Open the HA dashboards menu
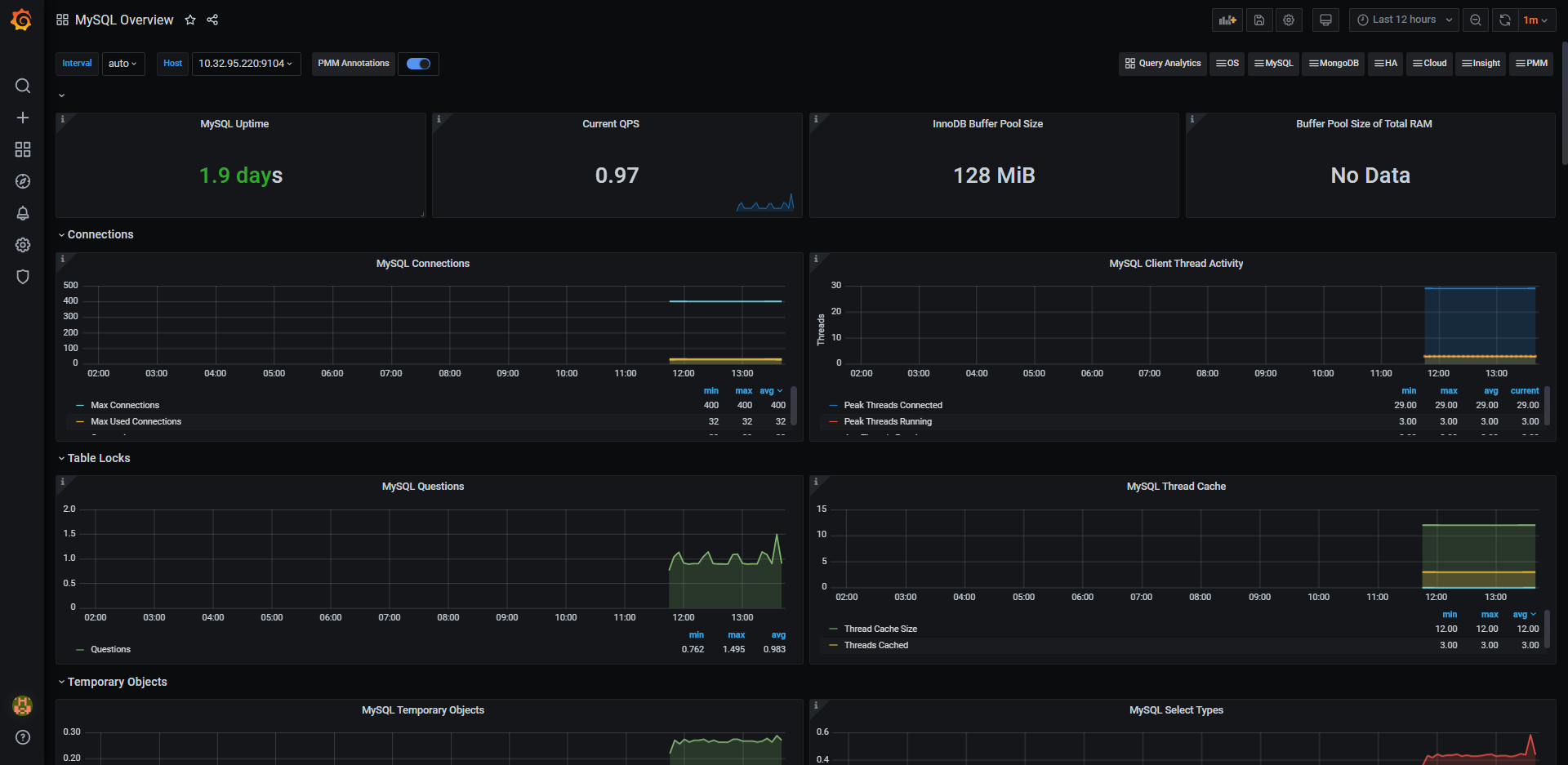The width and height of the screenshot is (1568, 765). click(x=1385, y=64)
